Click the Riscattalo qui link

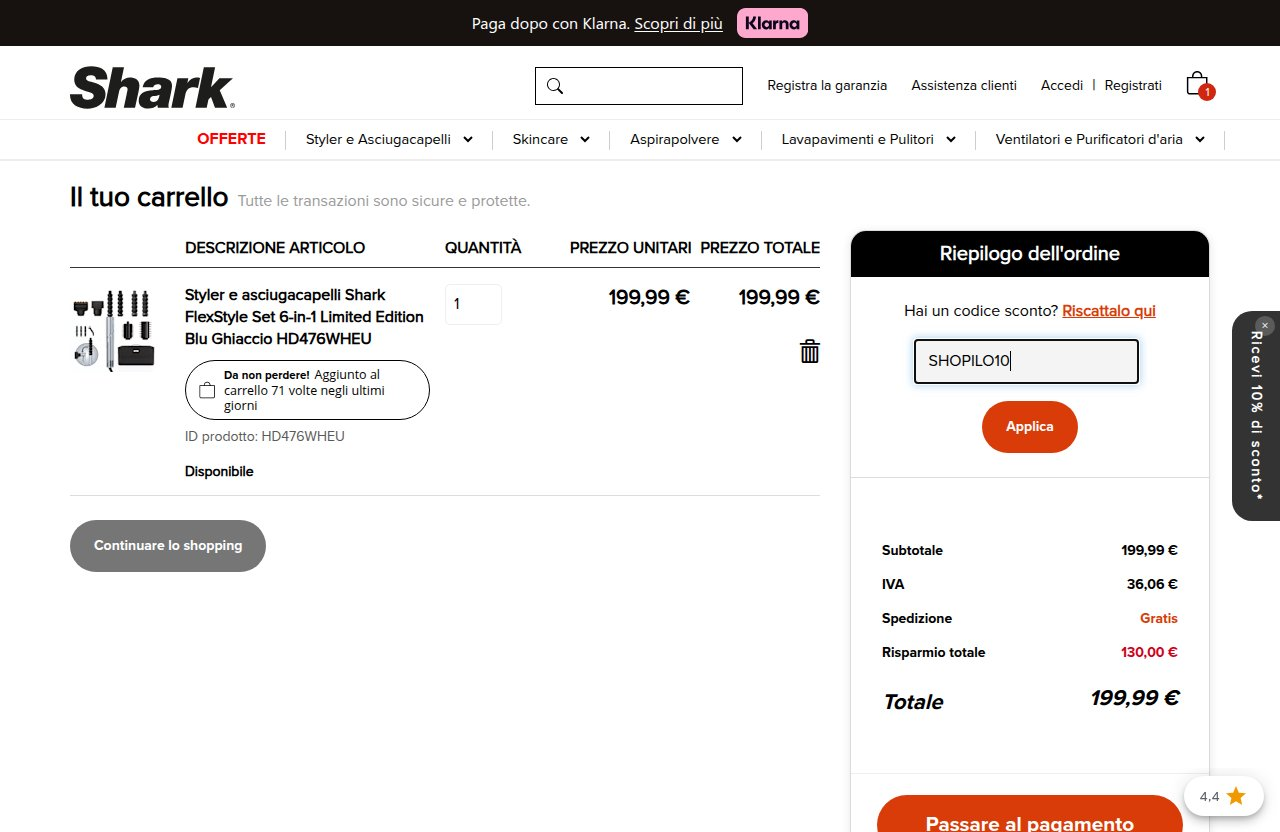coord(1109,311)
